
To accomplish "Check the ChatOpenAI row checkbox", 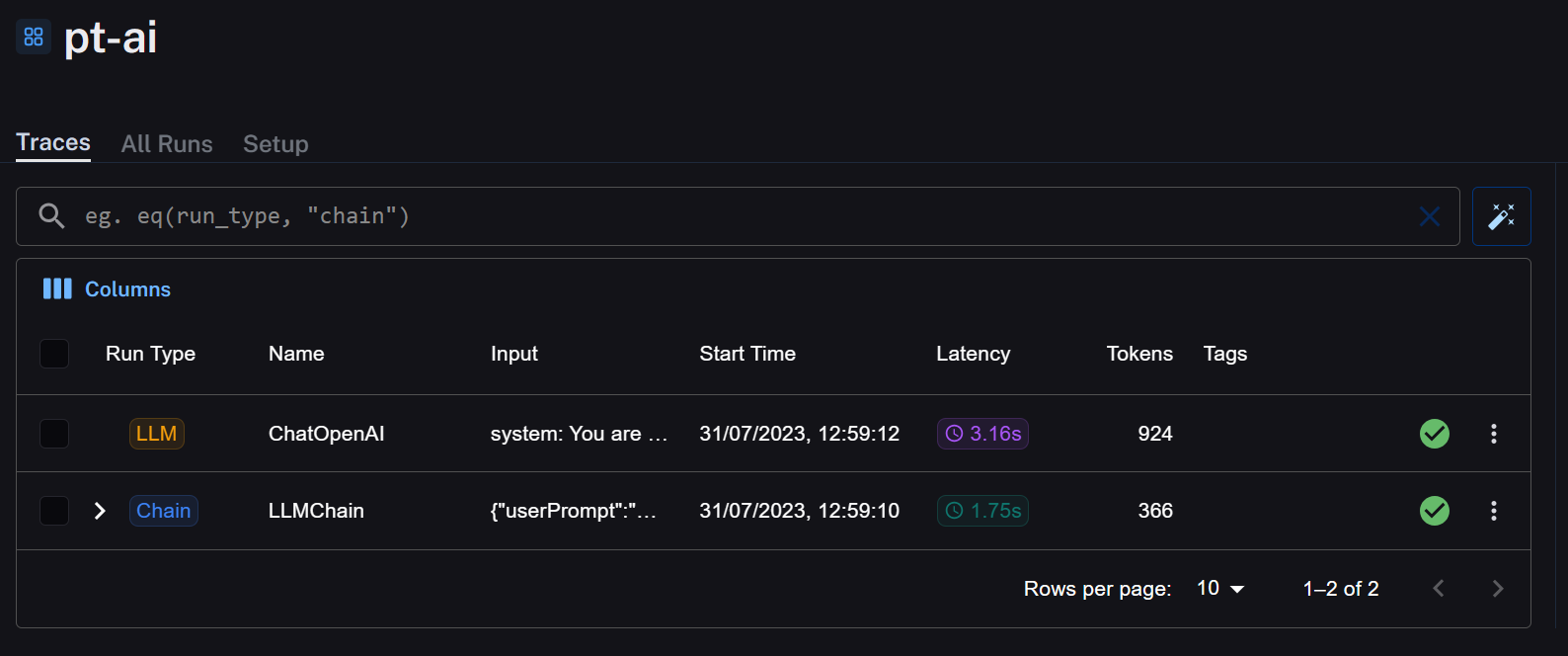I will 54,434.
